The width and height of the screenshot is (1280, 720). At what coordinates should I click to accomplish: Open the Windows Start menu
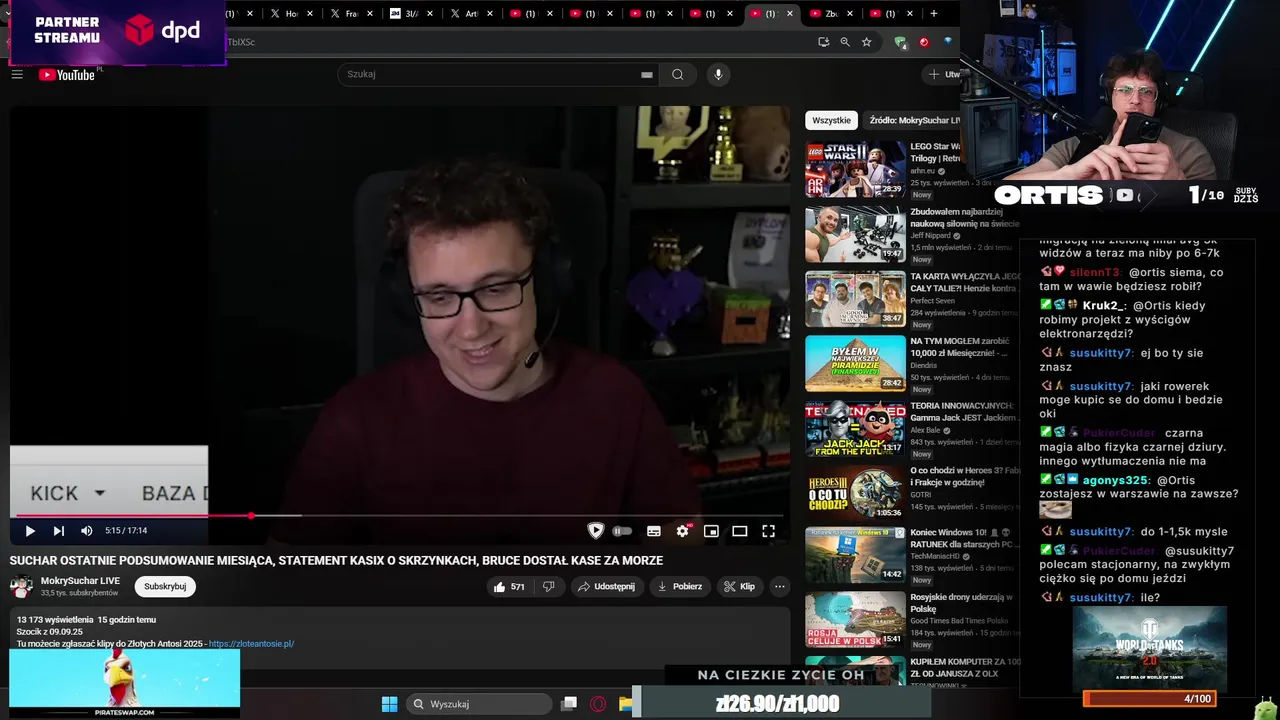[389, 704]
